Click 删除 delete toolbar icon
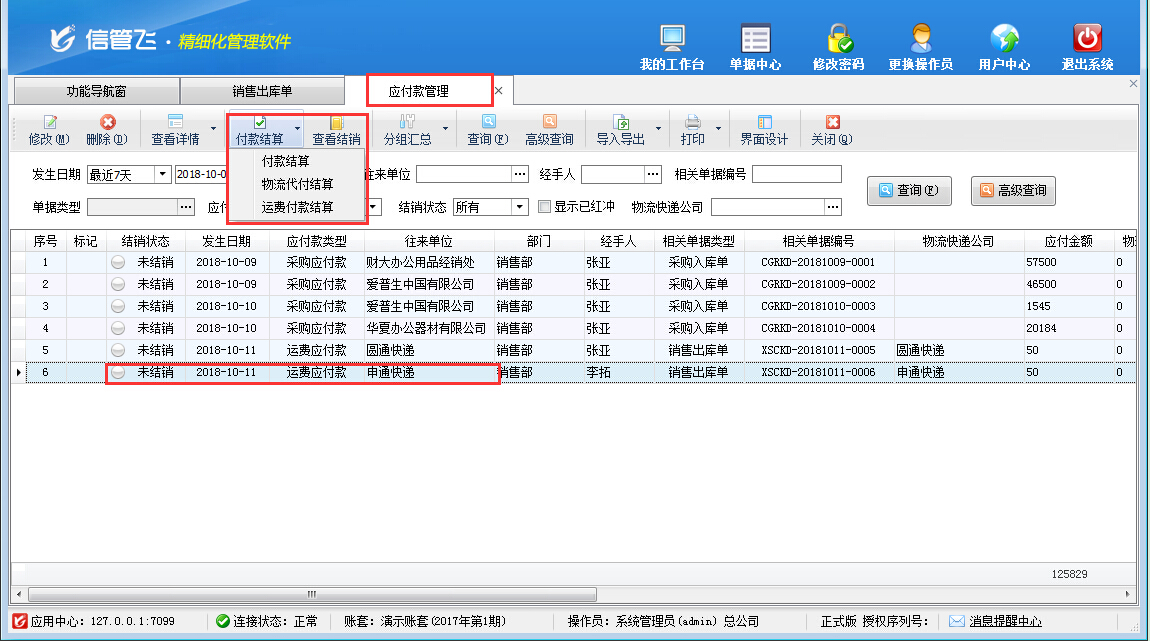 (x=106, y=130)
